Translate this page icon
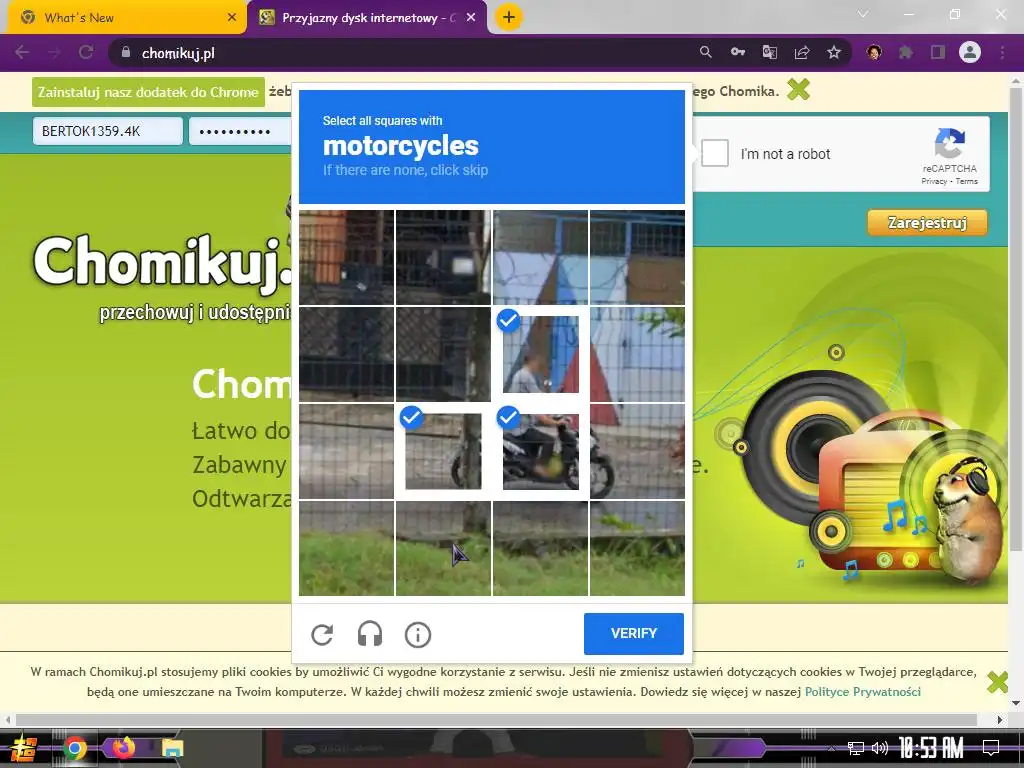Image resolution: width=1024 pixels, height=768 pixels. click(770, 52)
